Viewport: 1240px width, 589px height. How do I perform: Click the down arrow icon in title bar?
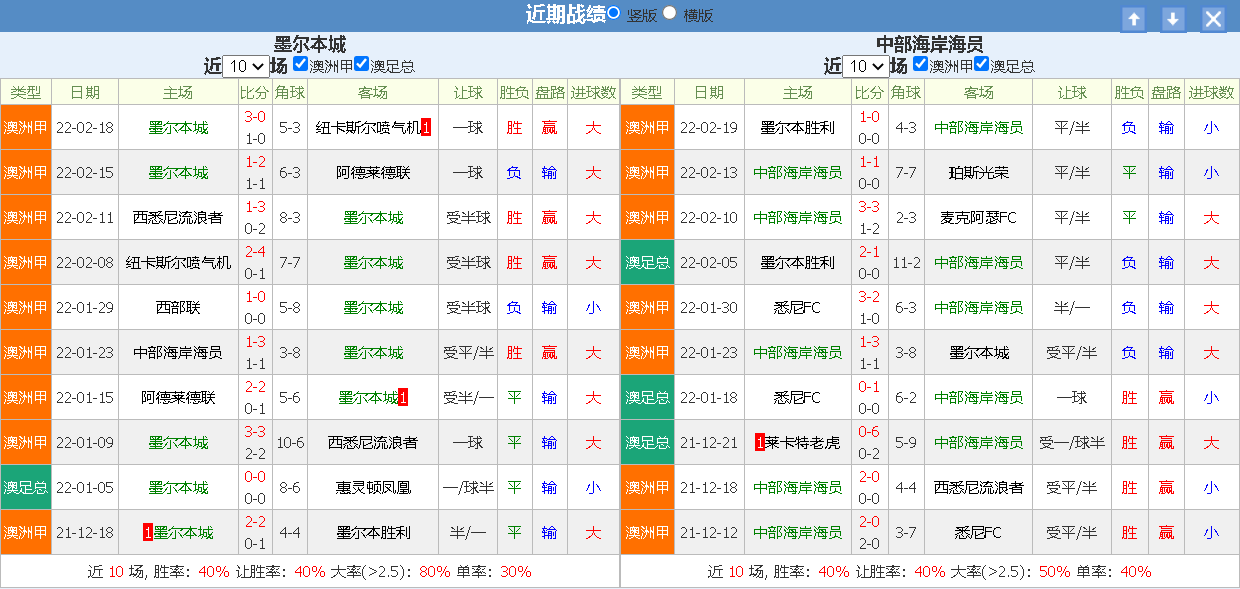click(x=1173, y=19)
